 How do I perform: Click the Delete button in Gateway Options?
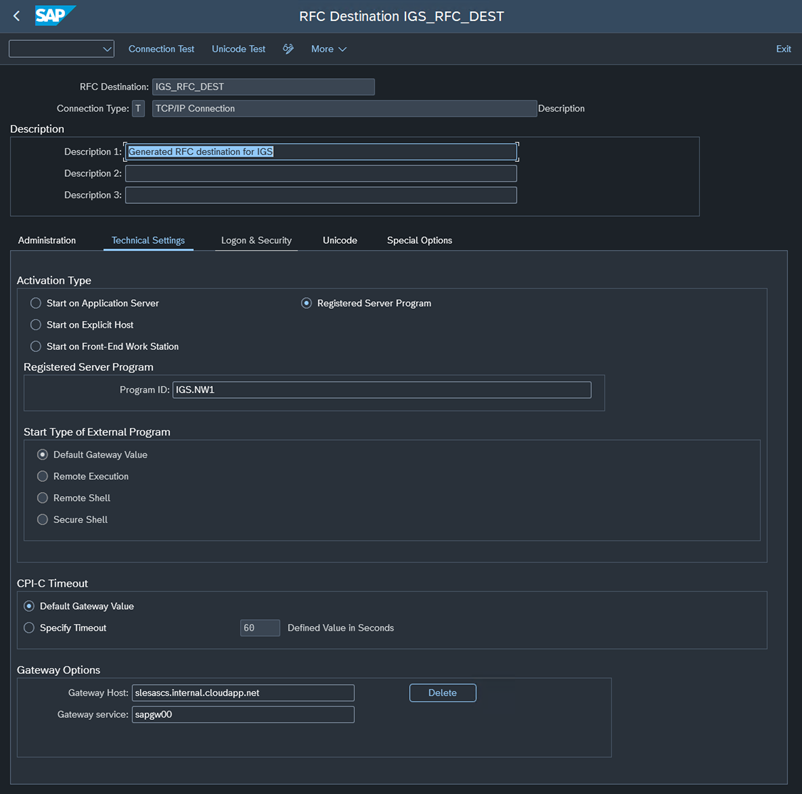tap(442, 693)
